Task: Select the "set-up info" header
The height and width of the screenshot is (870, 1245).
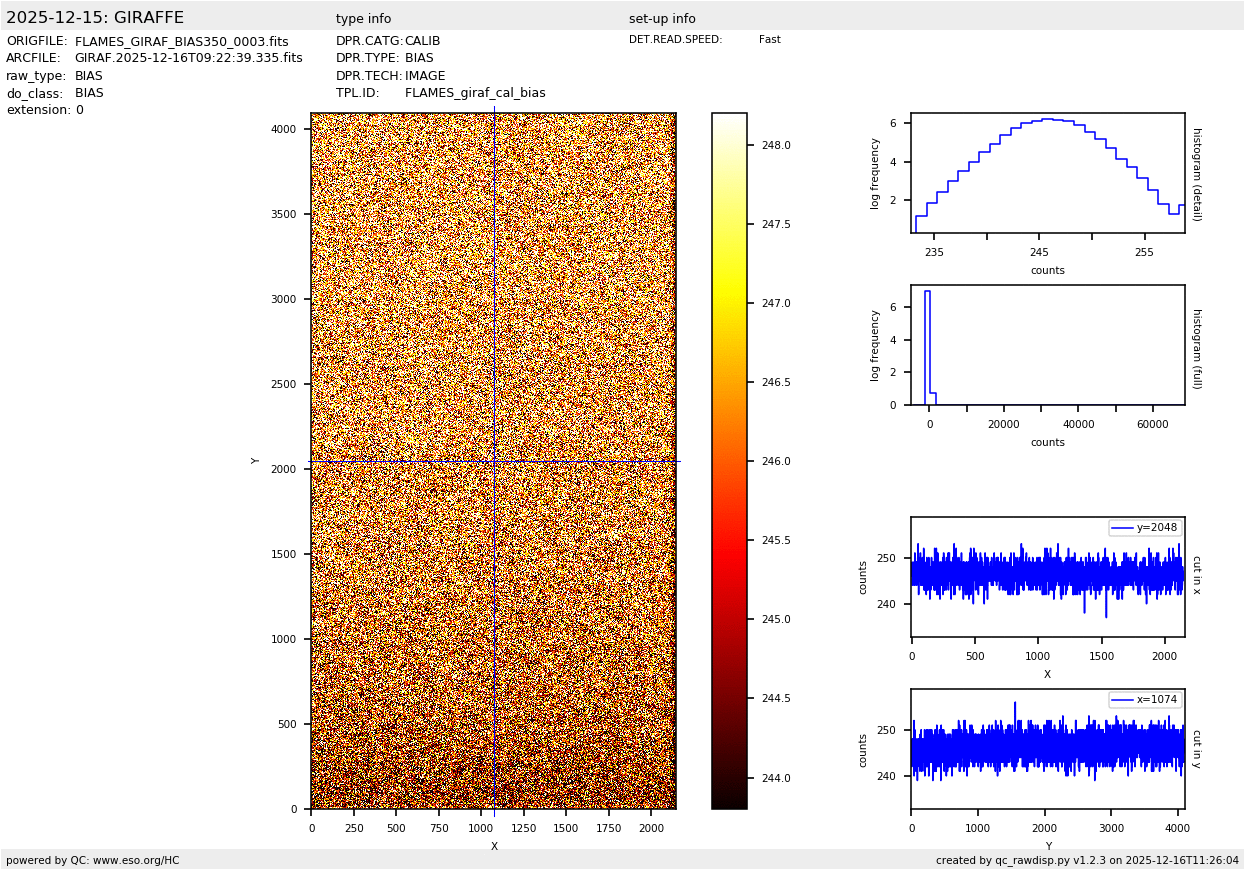Action: [661, 19]
